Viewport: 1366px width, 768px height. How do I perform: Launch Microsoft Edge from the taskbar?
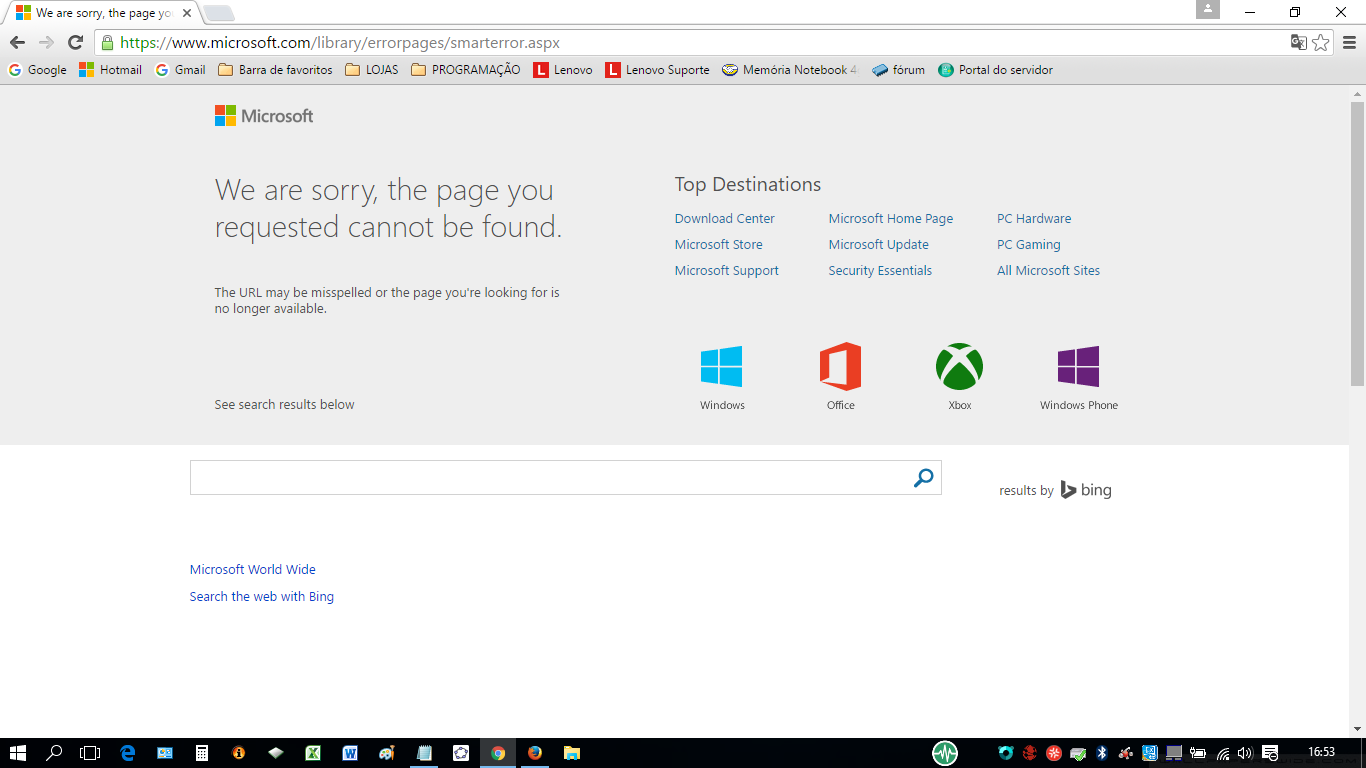point(127,753)
